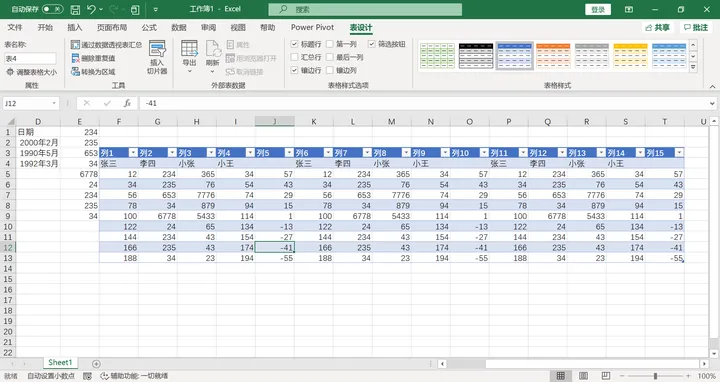Uncheck the 筛选按钮 filter button checkbox

(371, 44)
